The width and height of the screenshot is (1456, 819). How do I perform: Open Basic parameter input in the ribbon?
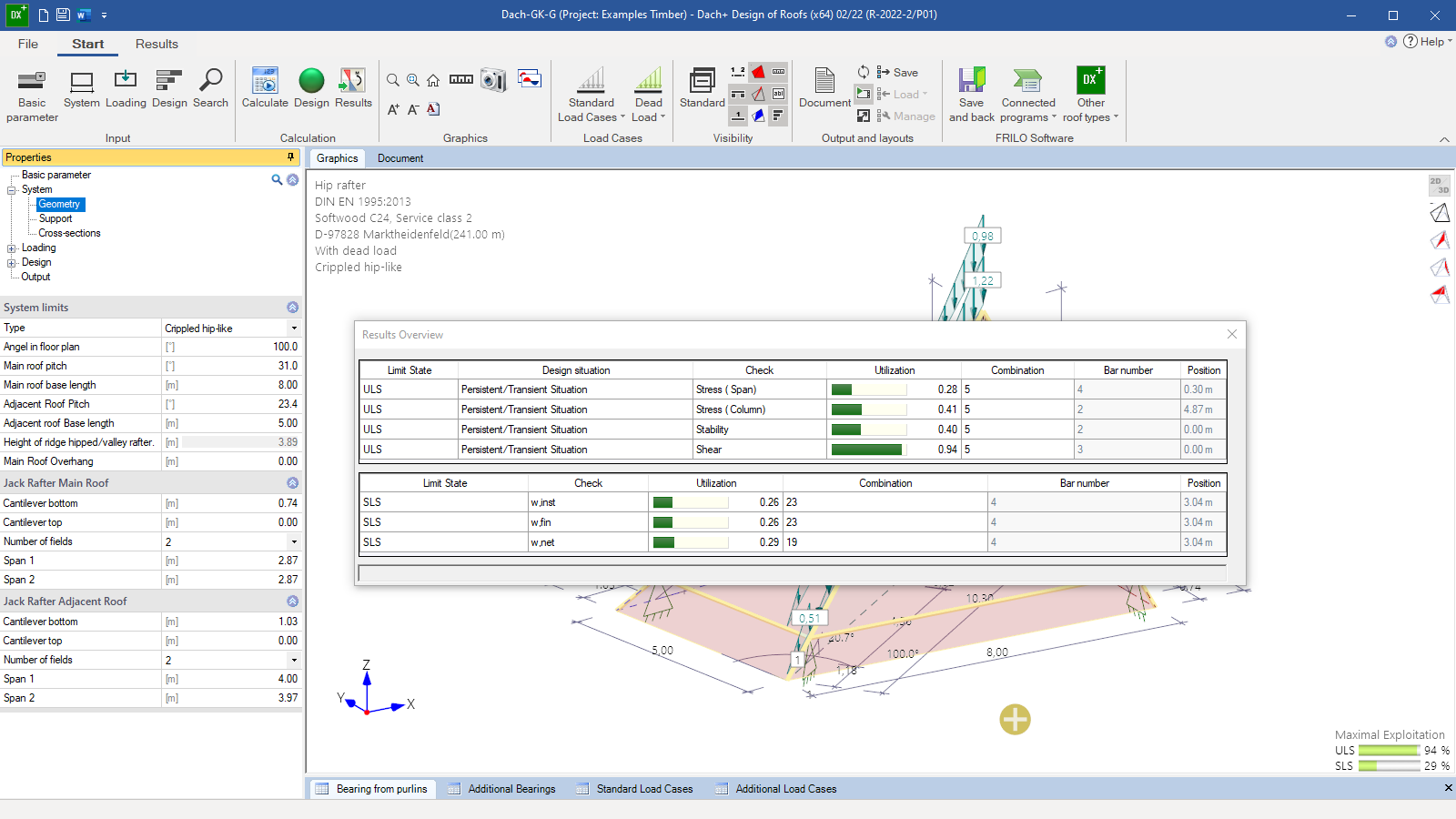click(32, 96)
